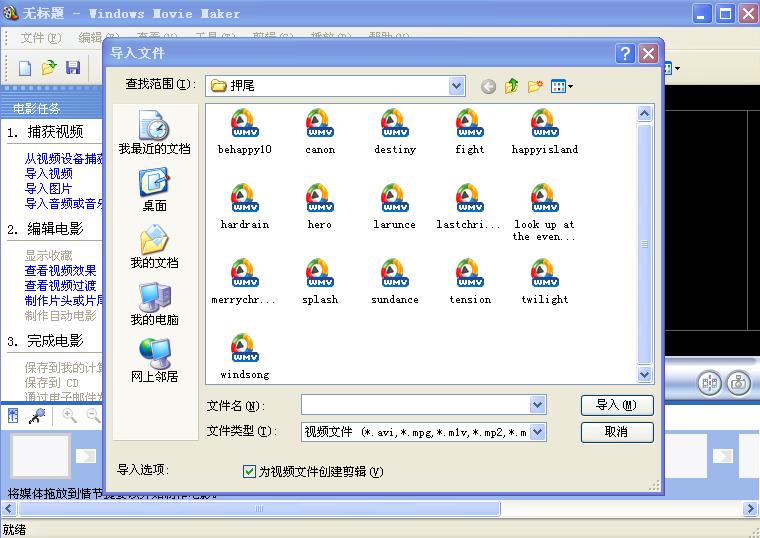Click the set audio levels icon

point(13,415)
